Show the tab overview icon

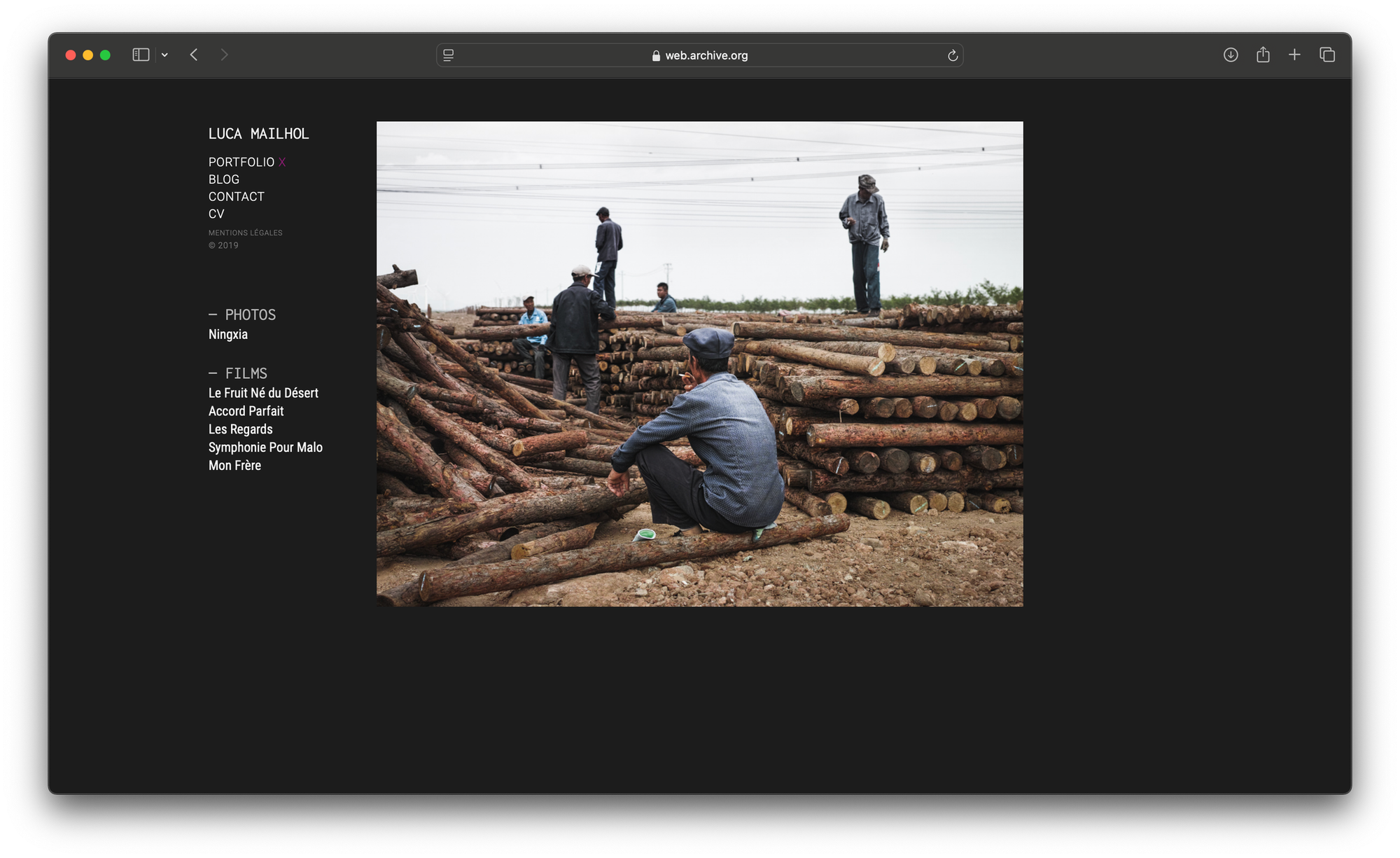[1327, 55]
